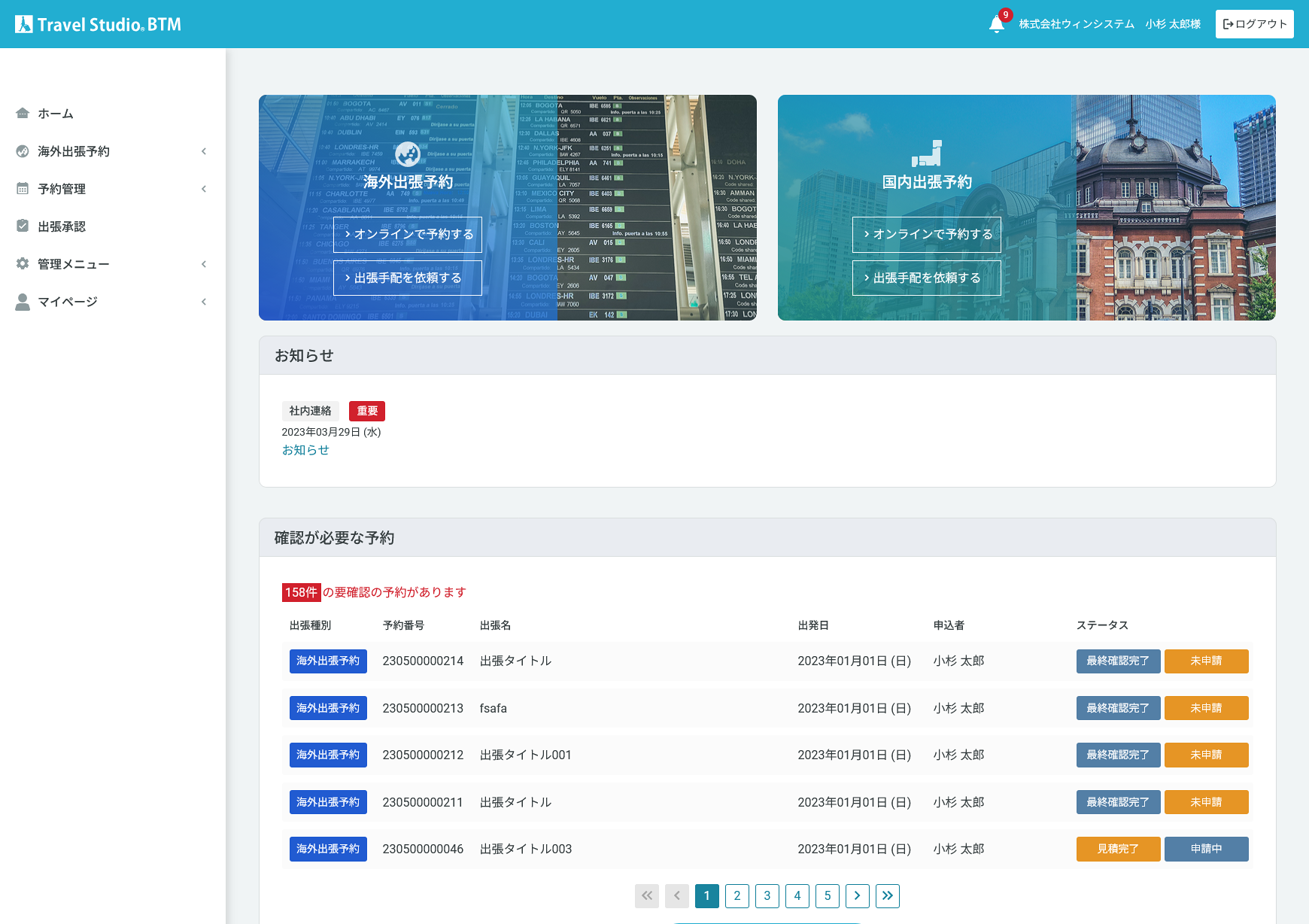This screenshot has height=924, width=1309.
Task: Expand the 管理メニュー sidebar chevron
Action: coord(204,264)
